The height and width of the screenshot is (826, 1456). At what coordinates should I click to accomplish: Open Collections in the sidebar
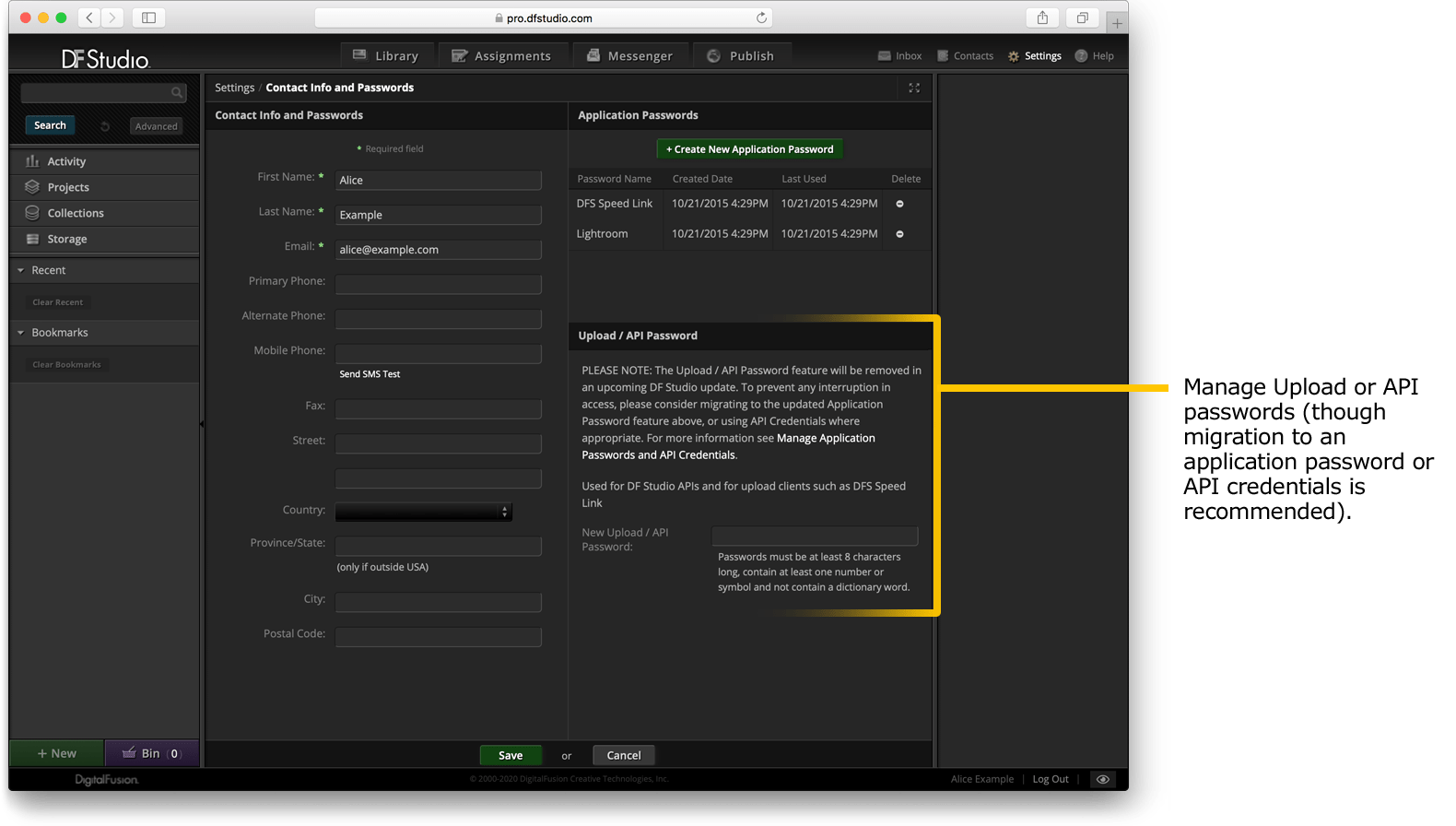(x=105, y=213)
